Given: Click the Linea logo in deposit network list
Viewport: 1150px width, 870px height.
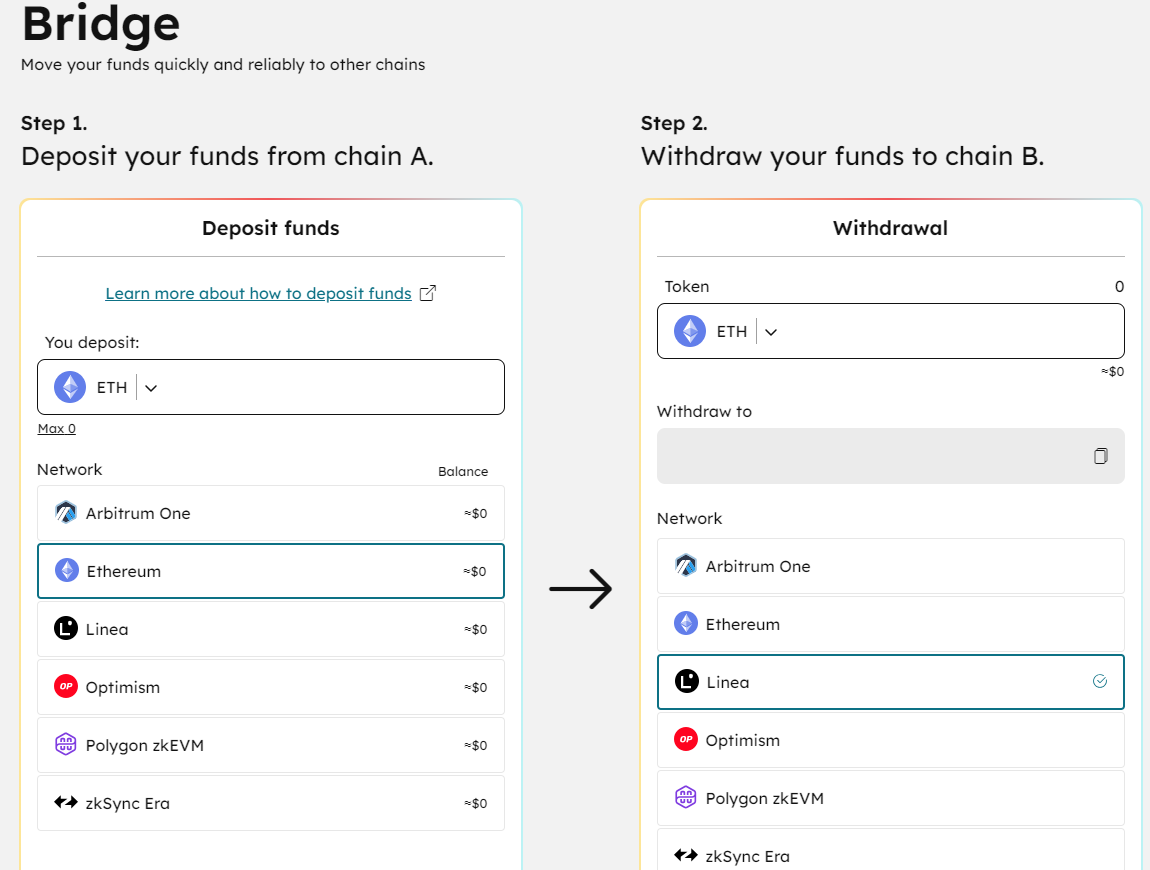Looking at the screenshot, I should pyautogui.click(x=66, y=629).
